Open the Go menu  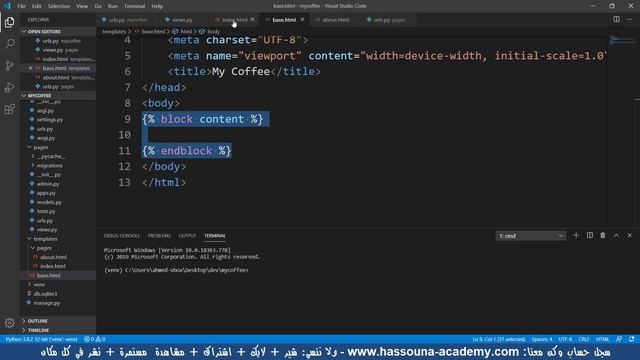click(x=98, y=6)
